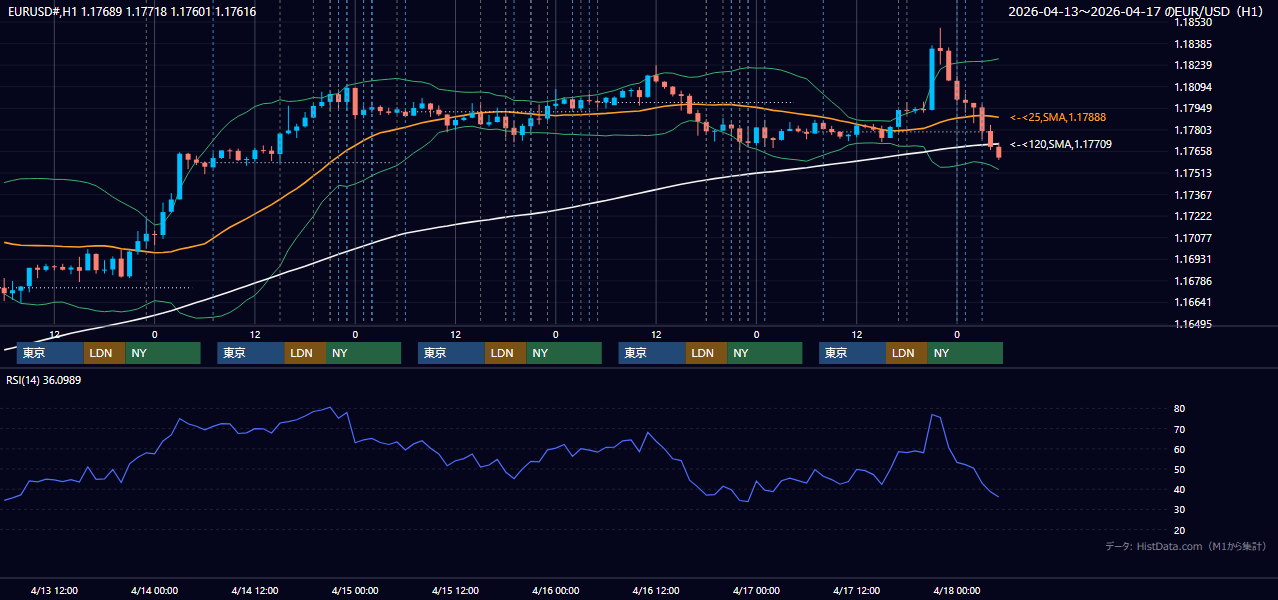This screenshot has height=600, width=1278.
Task: Click price axis label 1.18530
Action: tap(1193, 22)
